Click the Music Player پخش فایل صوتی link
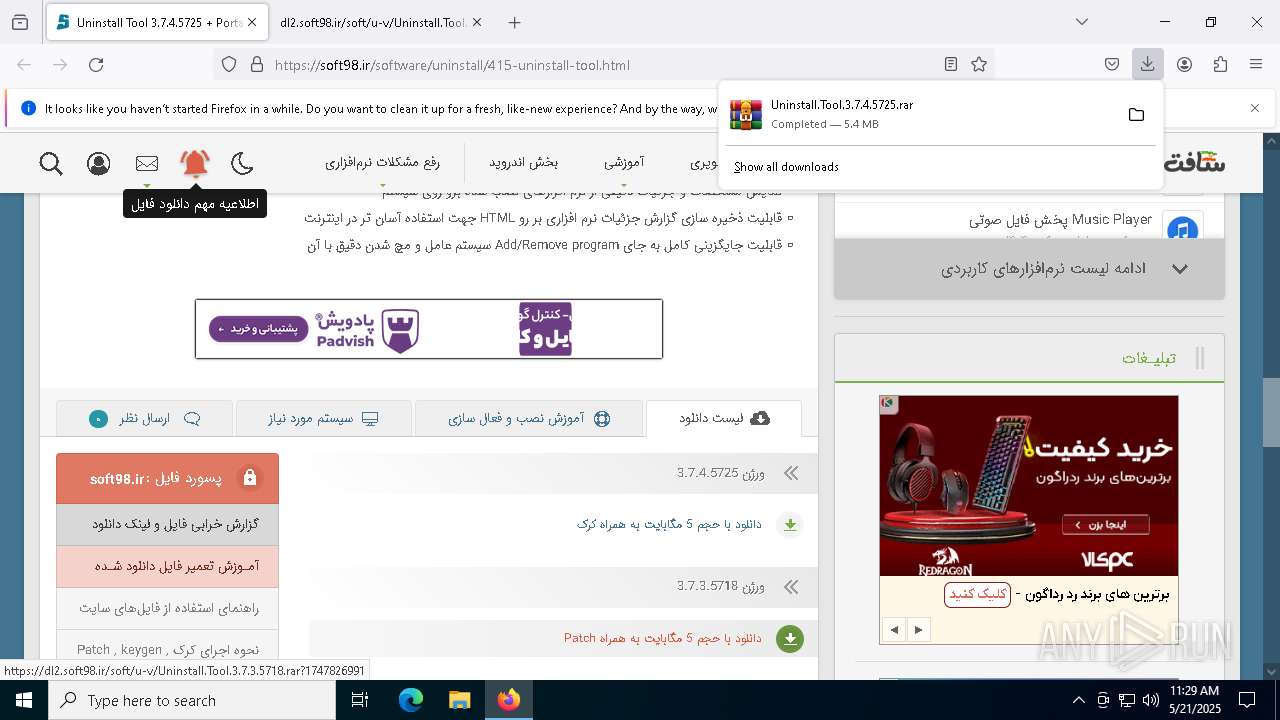 [x=1061, y=219]
